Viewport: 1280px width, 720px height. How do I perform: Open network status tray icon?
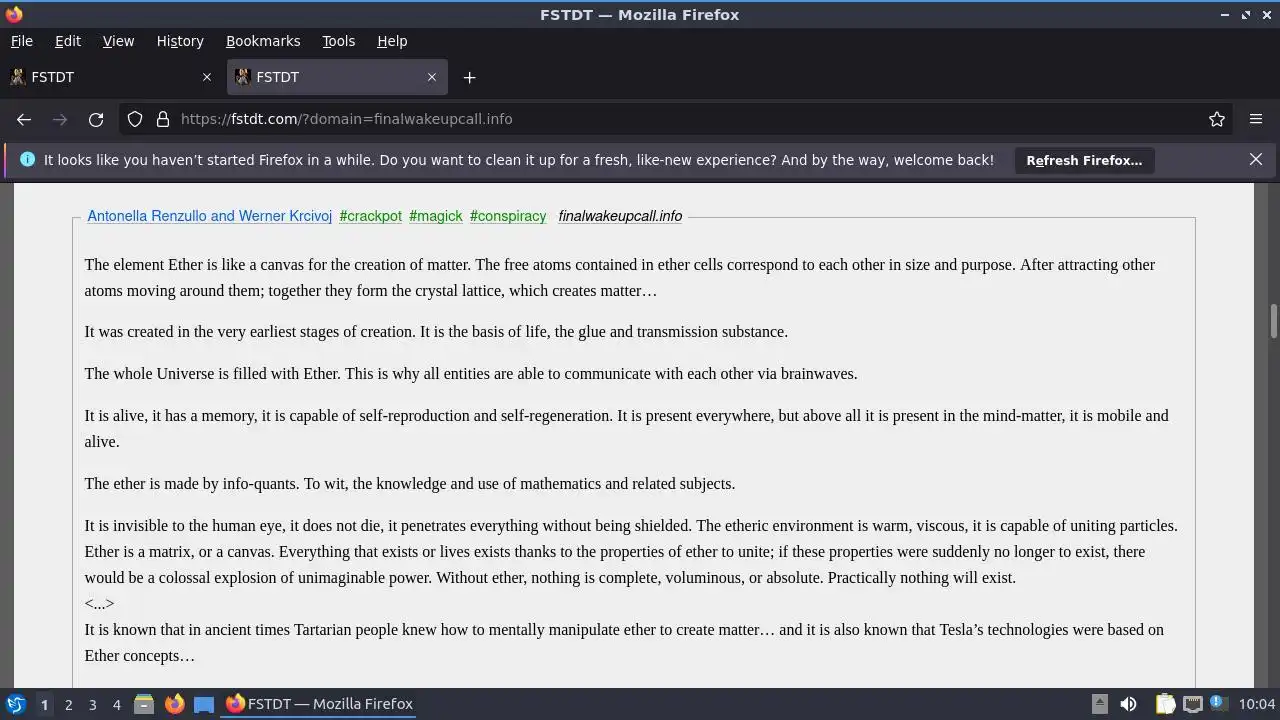click(1192, 704)
